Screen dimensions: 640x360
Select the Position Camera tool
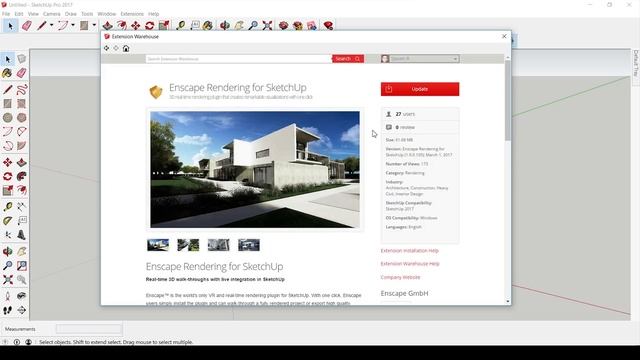8,296
